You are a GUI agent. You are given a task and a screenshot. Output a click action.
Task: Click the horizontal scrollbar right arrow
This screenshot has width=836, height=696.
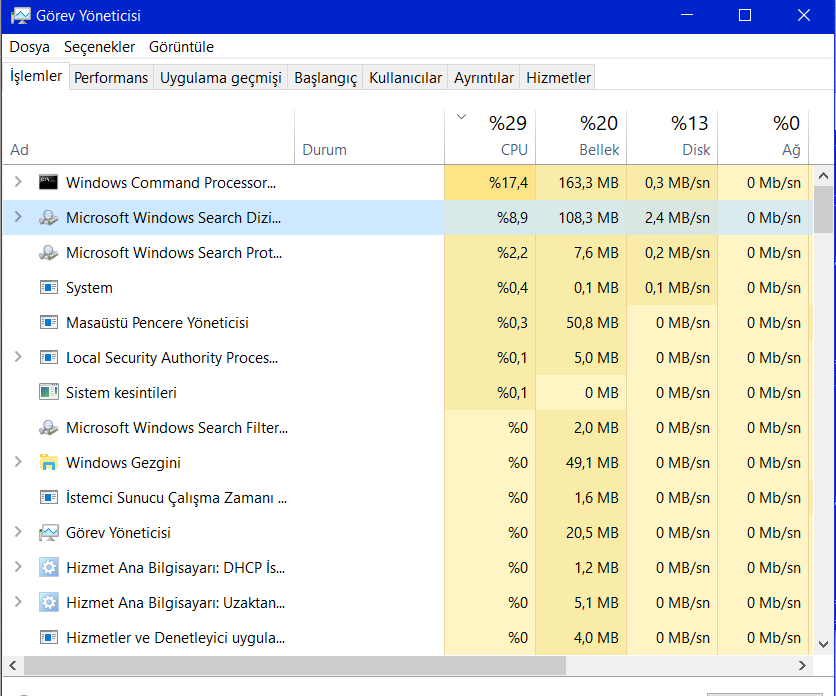point(802,665)
